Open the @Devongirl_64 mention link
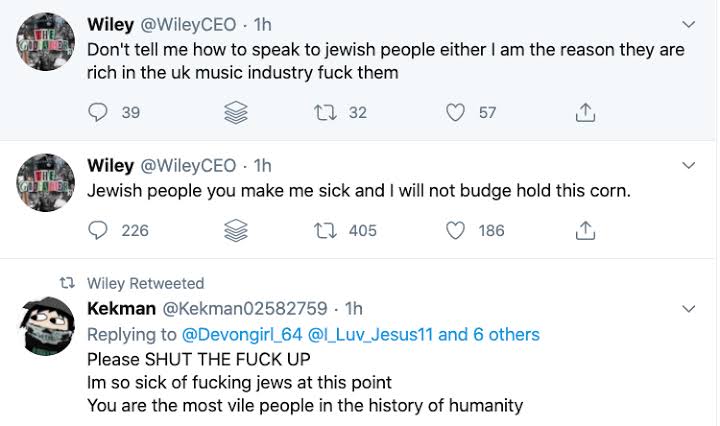 tap(240, 334)
